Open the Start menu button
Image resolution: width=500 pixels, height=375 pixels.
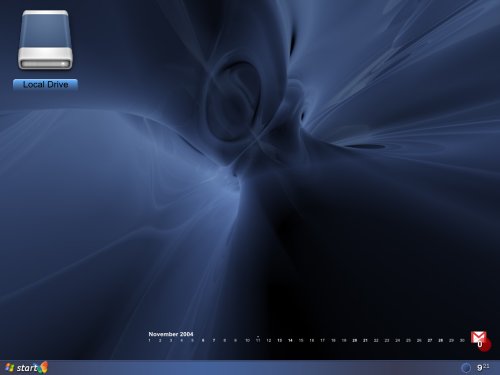tap(22, 368)
